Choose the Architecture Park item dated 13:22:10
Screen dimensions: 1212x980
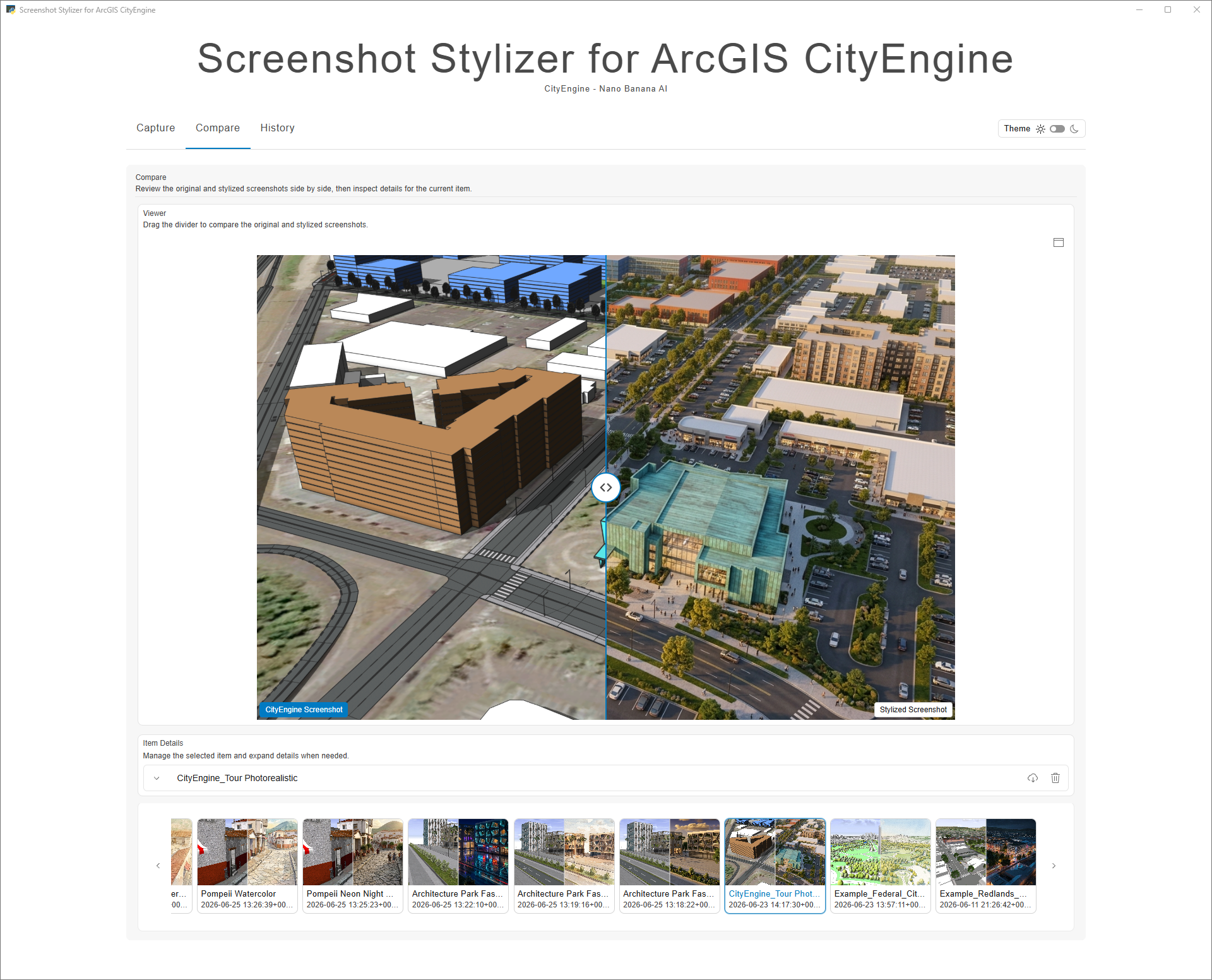point(458,866)
